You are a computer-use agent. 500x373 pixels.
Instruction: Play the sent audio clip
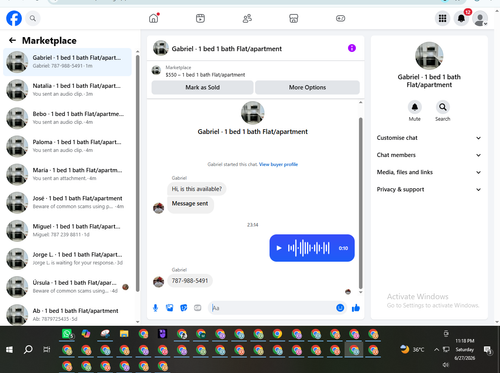click(279, 248)
